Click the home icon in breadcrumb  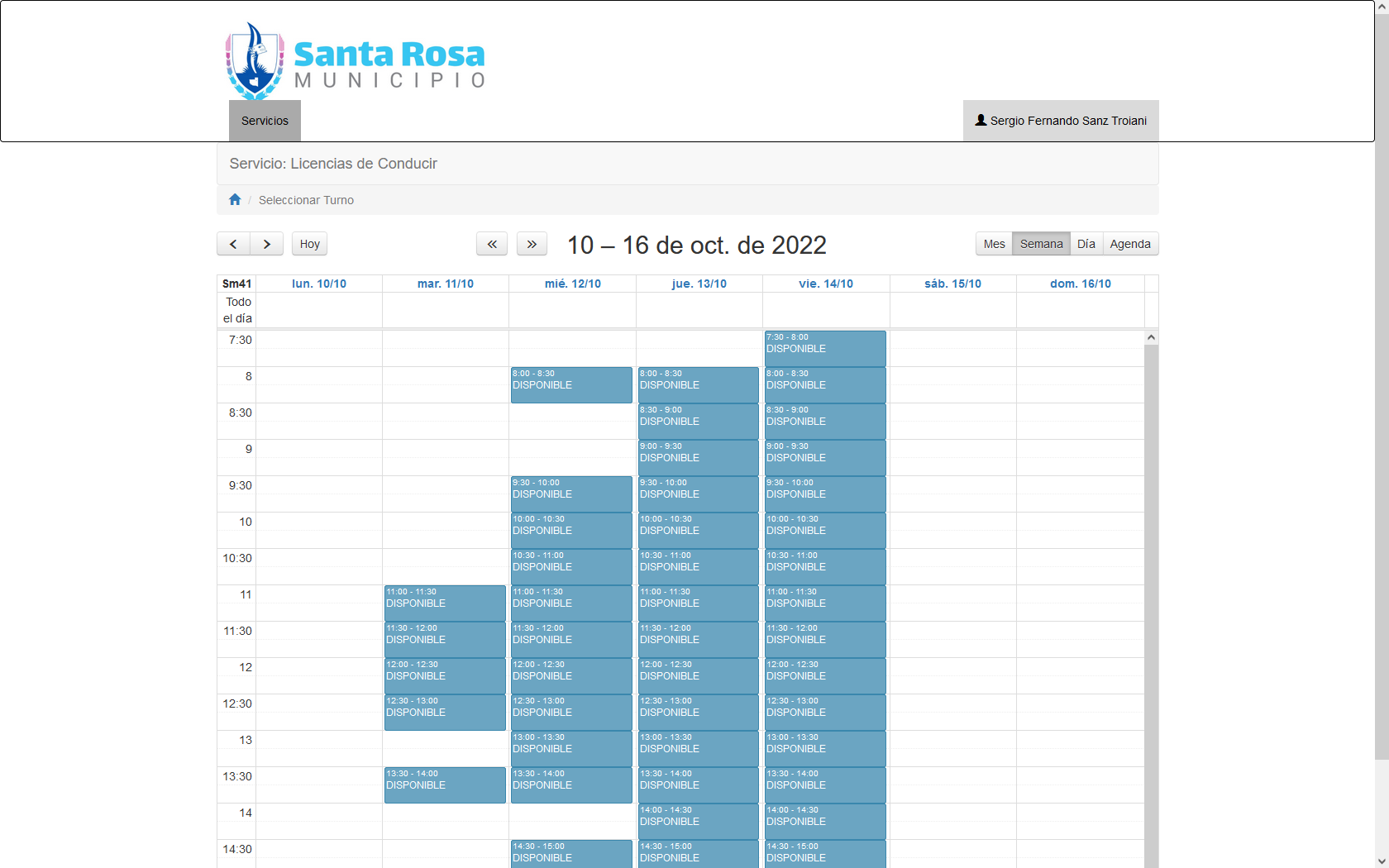tap(235, 200)
